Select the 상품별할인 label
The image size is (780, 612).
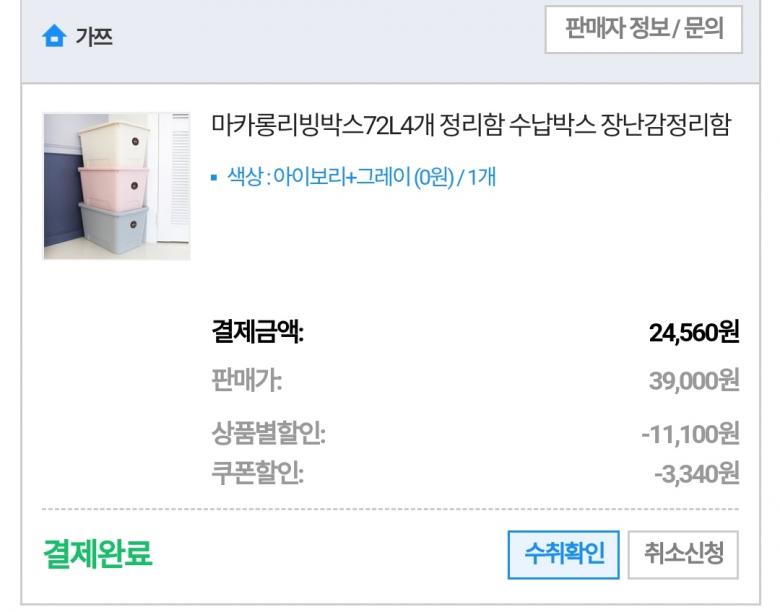click(x=268, y=434)
